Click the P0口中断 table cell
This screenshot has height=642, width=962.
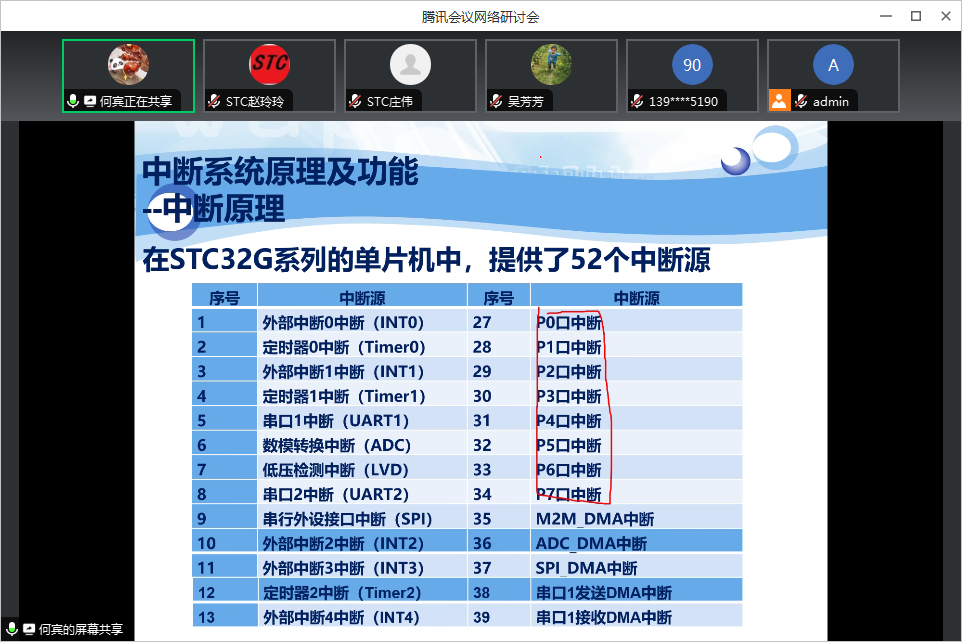pyautogui.click(x=636, y=322)
